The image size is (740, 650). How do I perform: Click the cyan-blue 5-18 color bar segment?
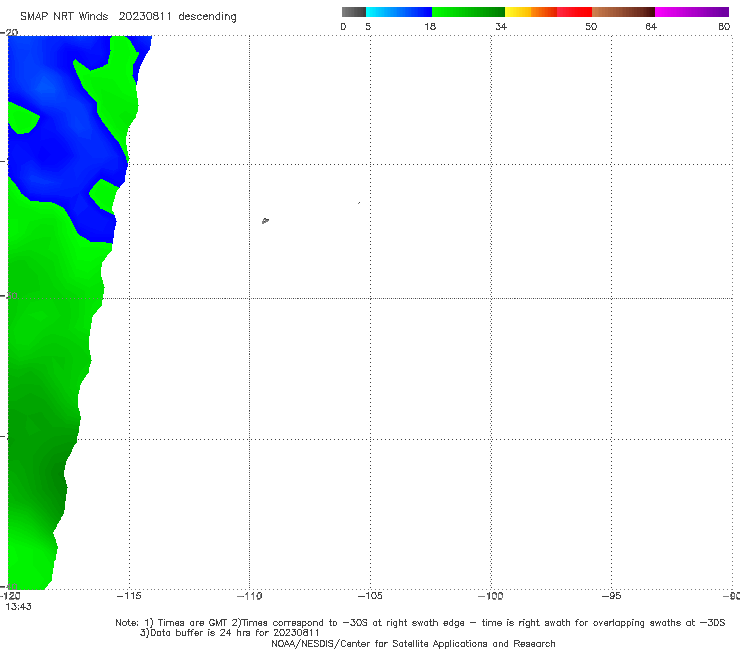click(399, 12)
